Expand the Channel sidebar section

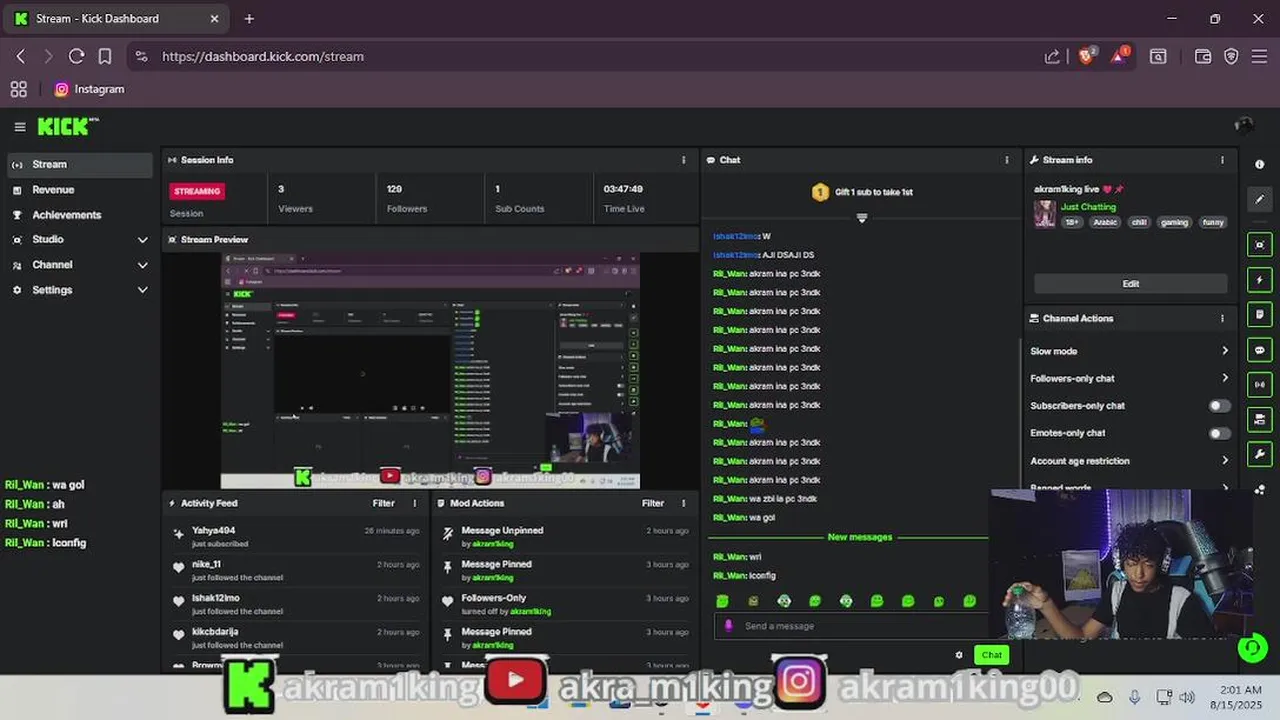(142, 265)
